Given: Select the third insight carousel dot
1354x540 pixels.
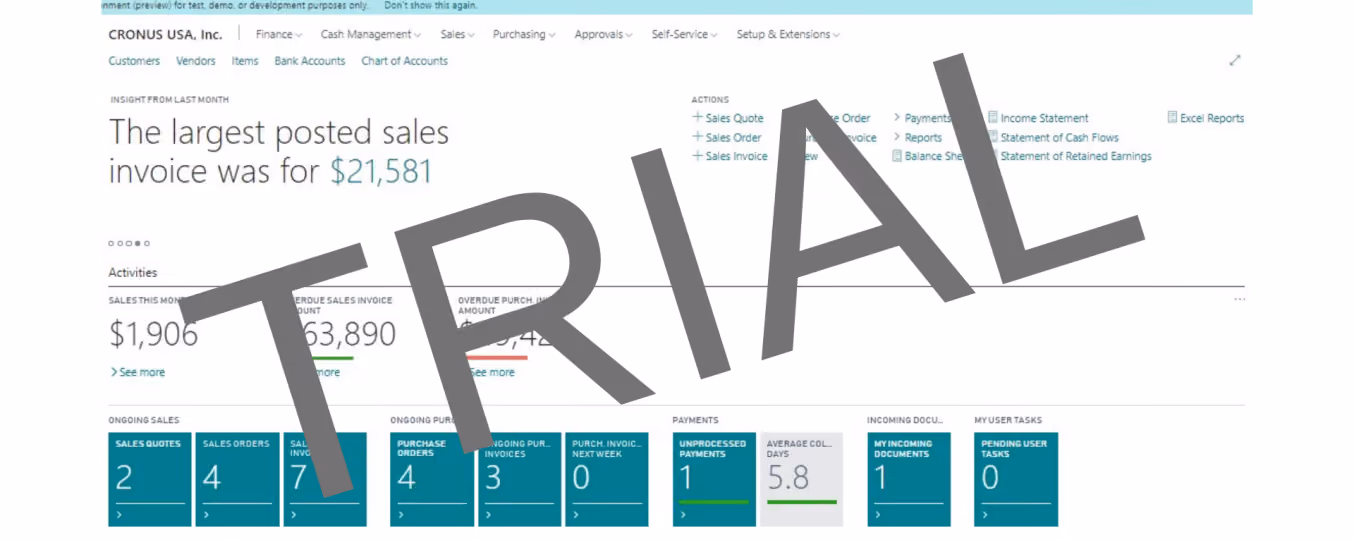Looking at the screenshot, I should [x=129, y=243].
